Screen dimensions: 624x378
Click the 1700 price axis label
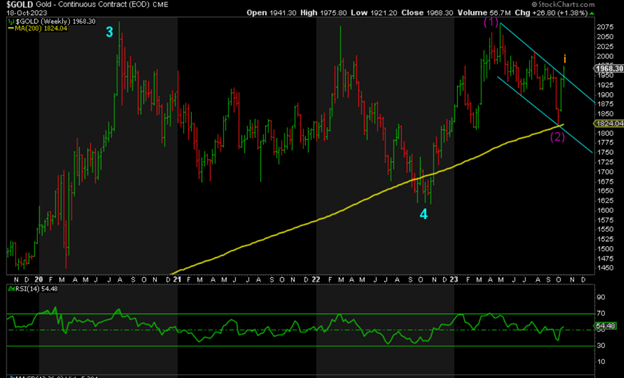tap(605, 172)
